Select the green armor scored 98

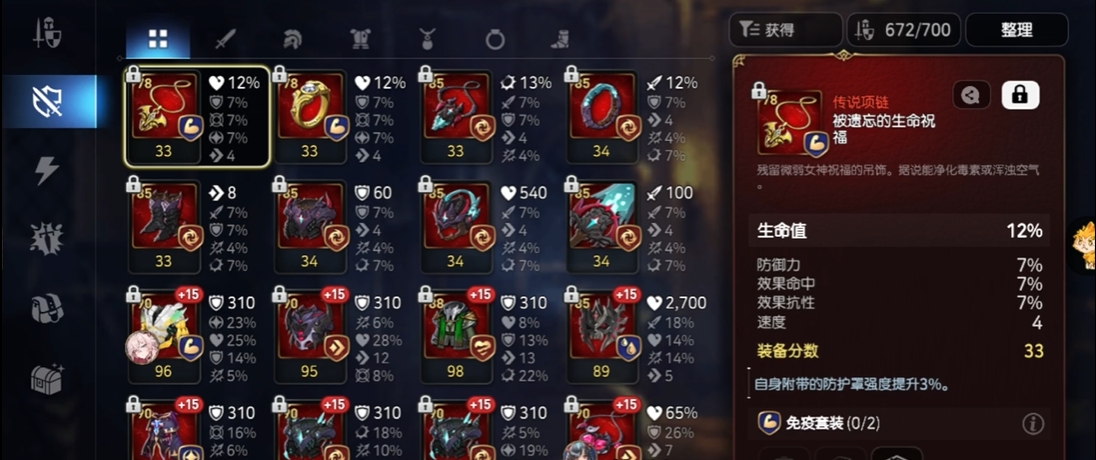[455, 336]
